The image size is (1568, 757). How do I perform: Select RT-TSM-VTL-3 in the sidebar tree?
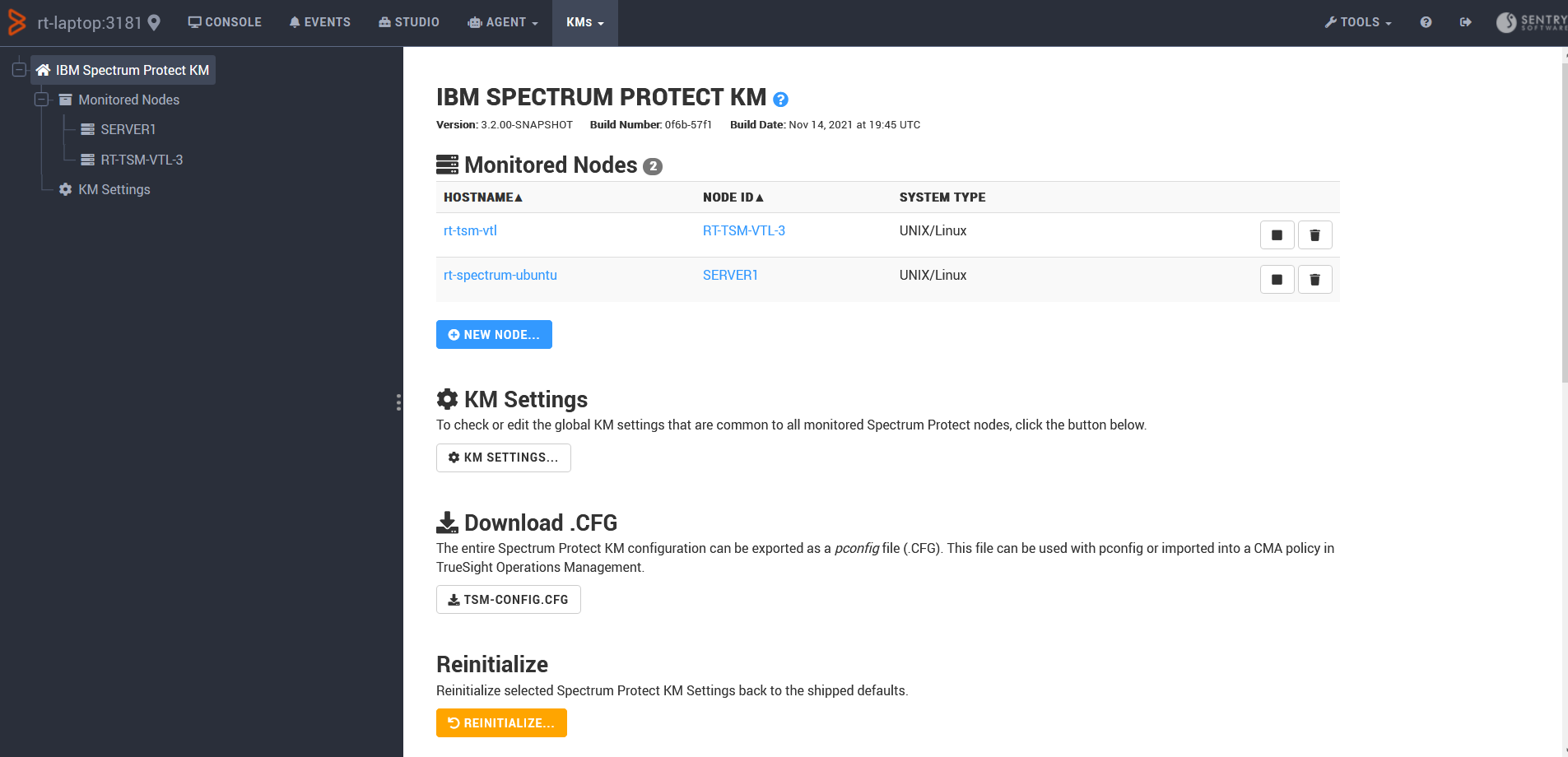[x=141, y=159]
